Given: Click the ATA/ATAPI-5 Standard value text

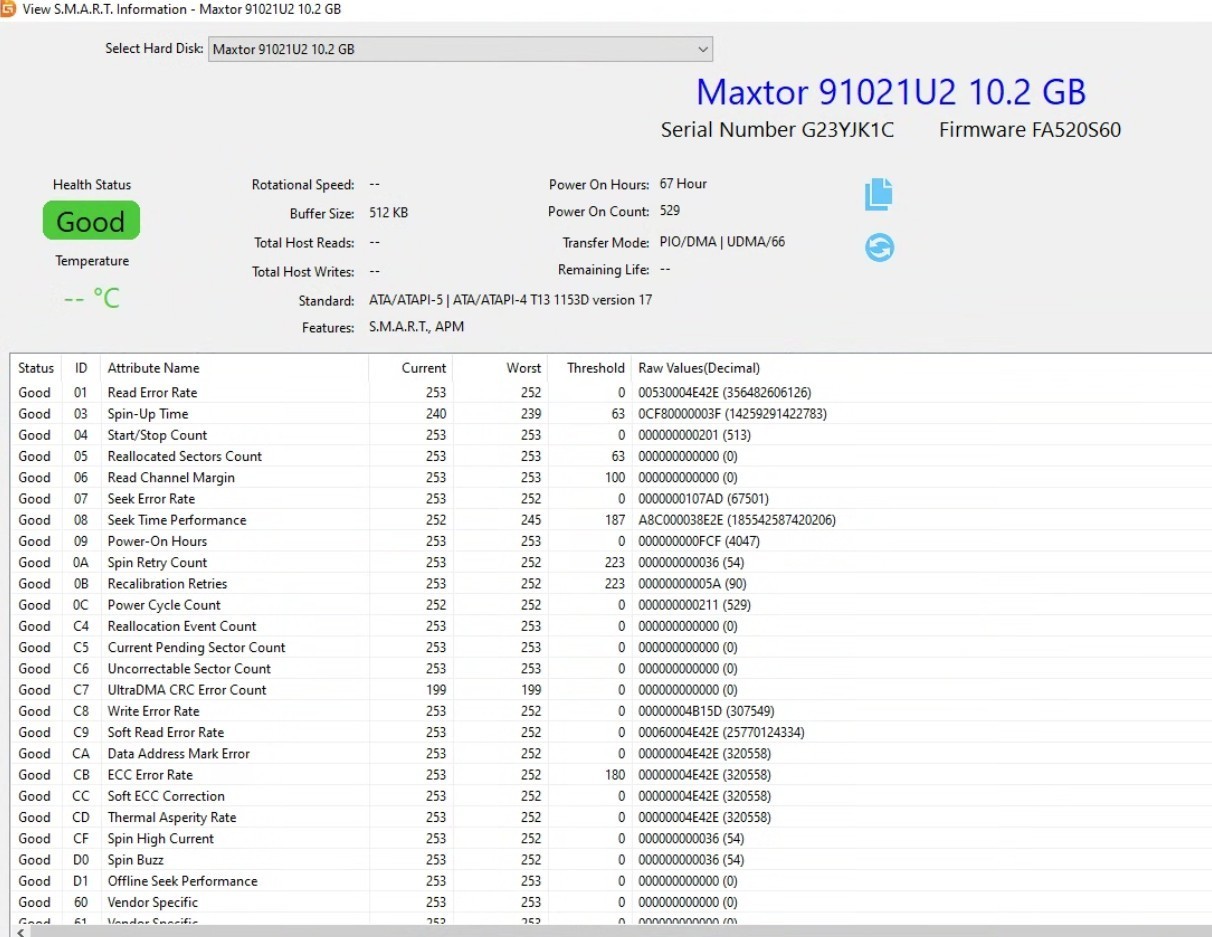Looking at the screenshot, I should (x=510, y=300).
